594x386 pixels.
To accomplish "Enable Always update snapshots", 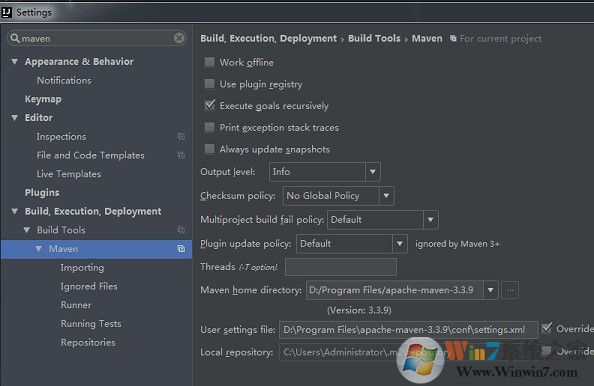I will click(x=209, y=149).
